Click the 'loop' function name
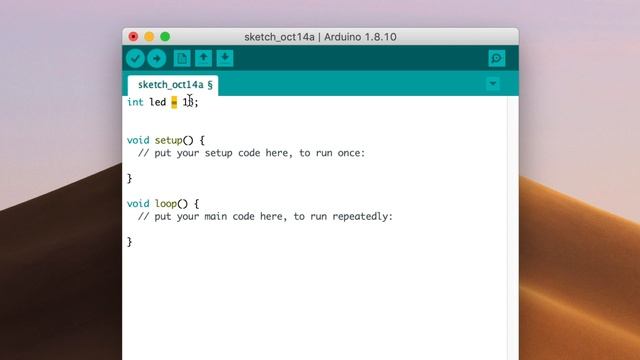Viewport: 640px width, 360px height. click(x=166, y=204)
